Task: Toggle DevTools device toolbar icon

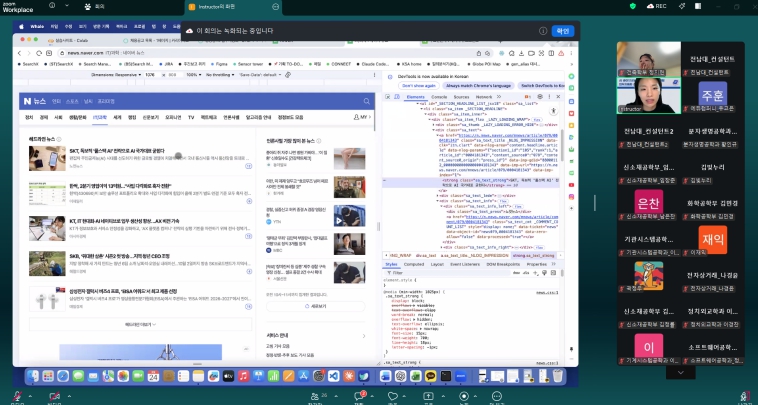Action: pos(396,97)
